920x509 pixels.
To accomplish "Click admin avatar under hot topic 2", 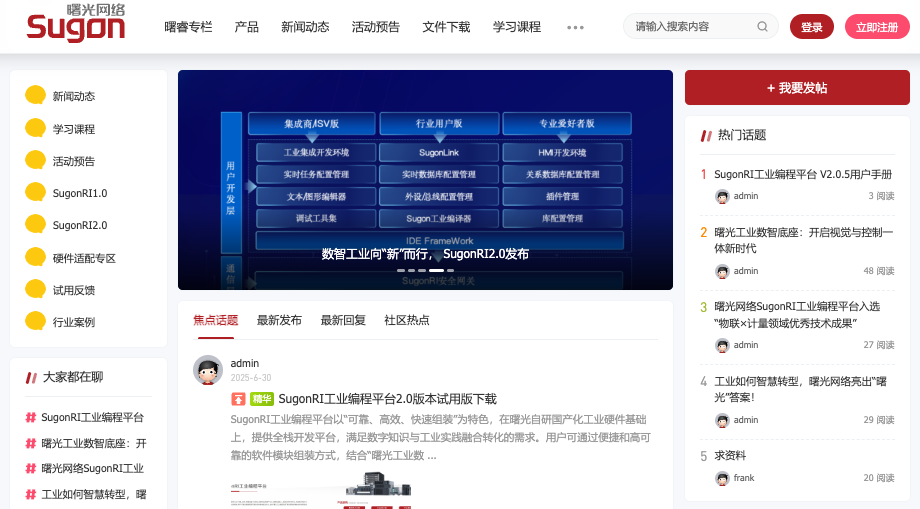I will pyautogui.click(x=722, y=272).
